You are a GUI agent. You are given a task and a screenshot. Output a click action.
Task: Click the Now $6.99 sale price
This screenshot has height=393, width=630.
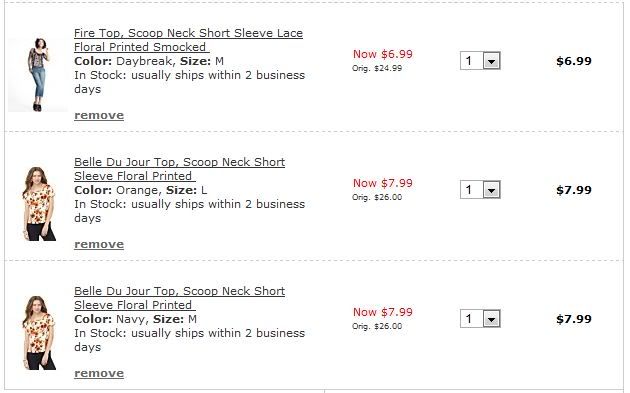pyautogui.click(x=382, y=54)
